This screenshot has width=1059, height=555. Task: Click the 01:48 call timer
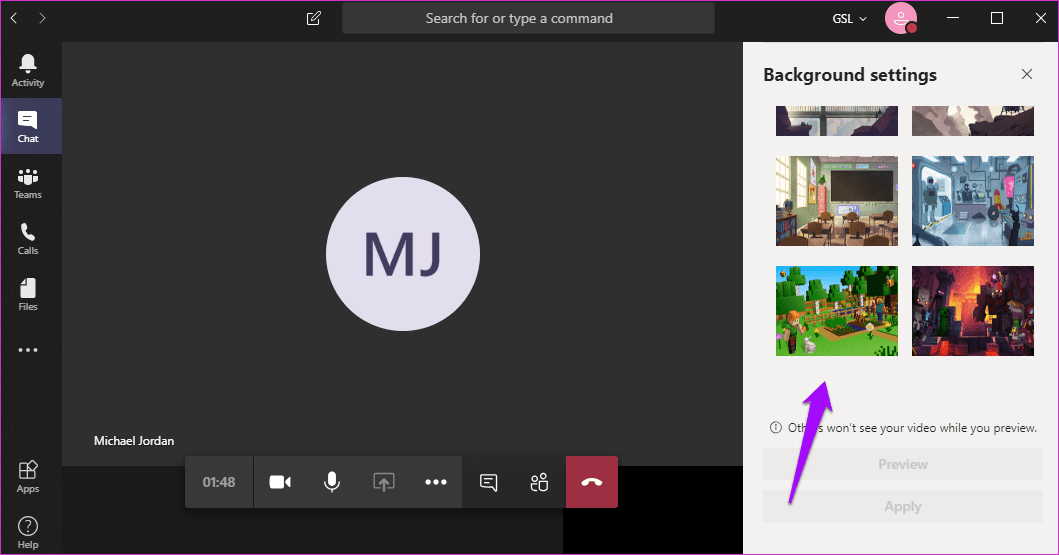click(x=219, y=482)
